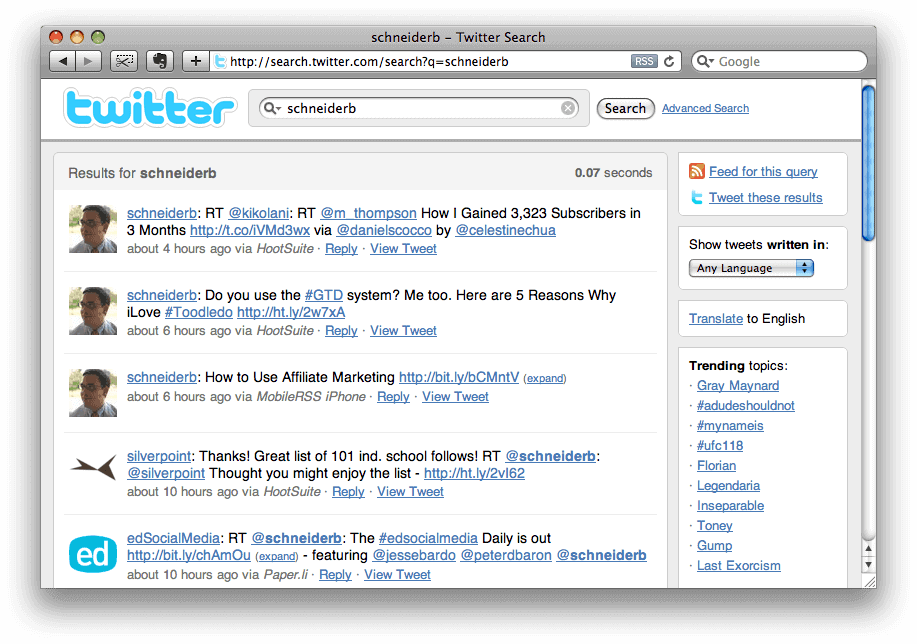Viewport: 917px width, 644px height.
Task: Click the page vertical scrollbar thumb
Action: (x=868, y=160)
